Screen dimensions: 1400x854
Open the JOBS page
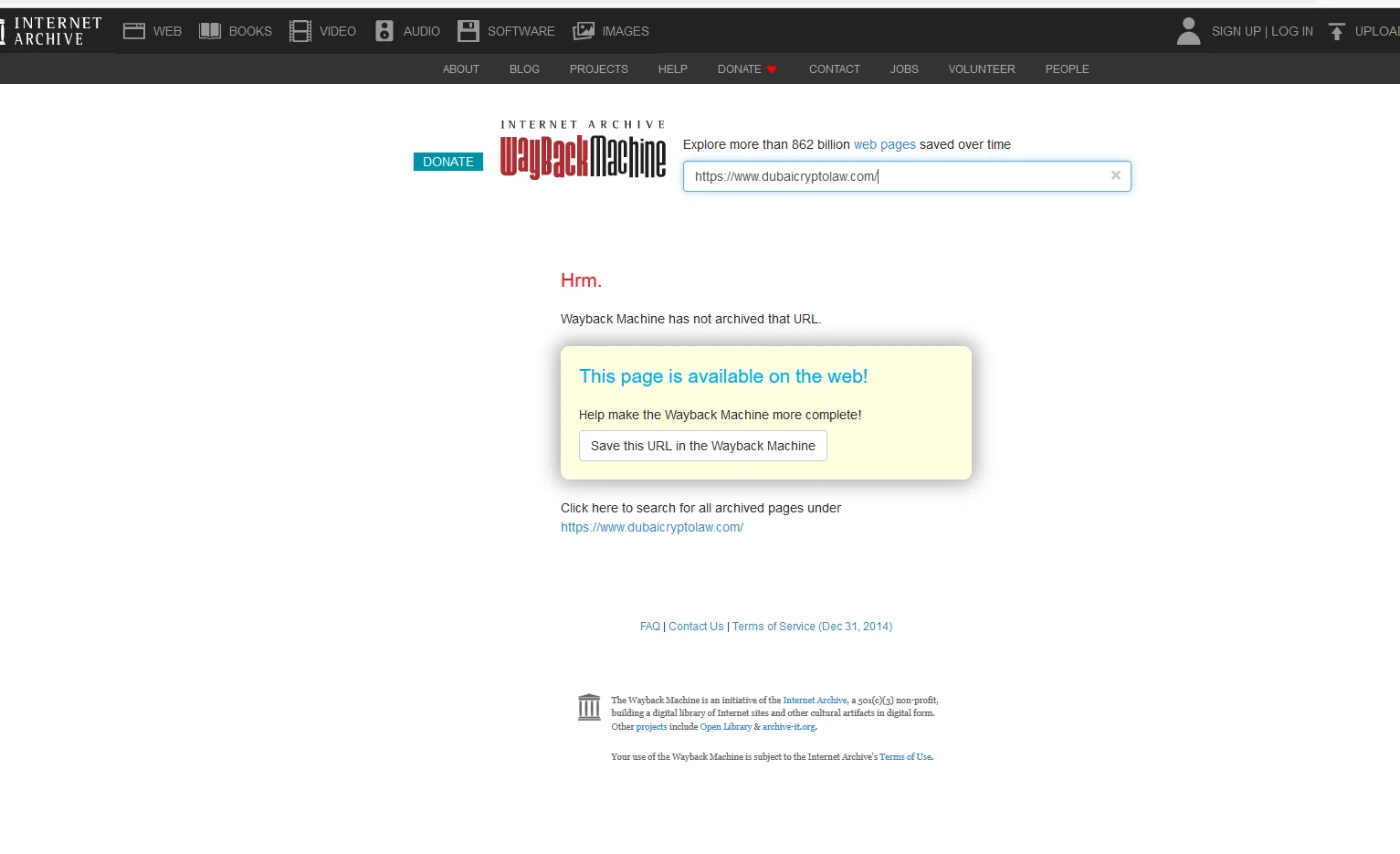tap(904, 69)
